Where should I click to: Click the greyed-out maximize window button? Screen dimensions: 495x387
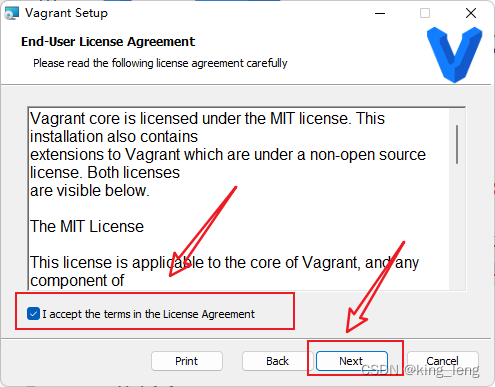pyautogui.click(x=425, y=14)
